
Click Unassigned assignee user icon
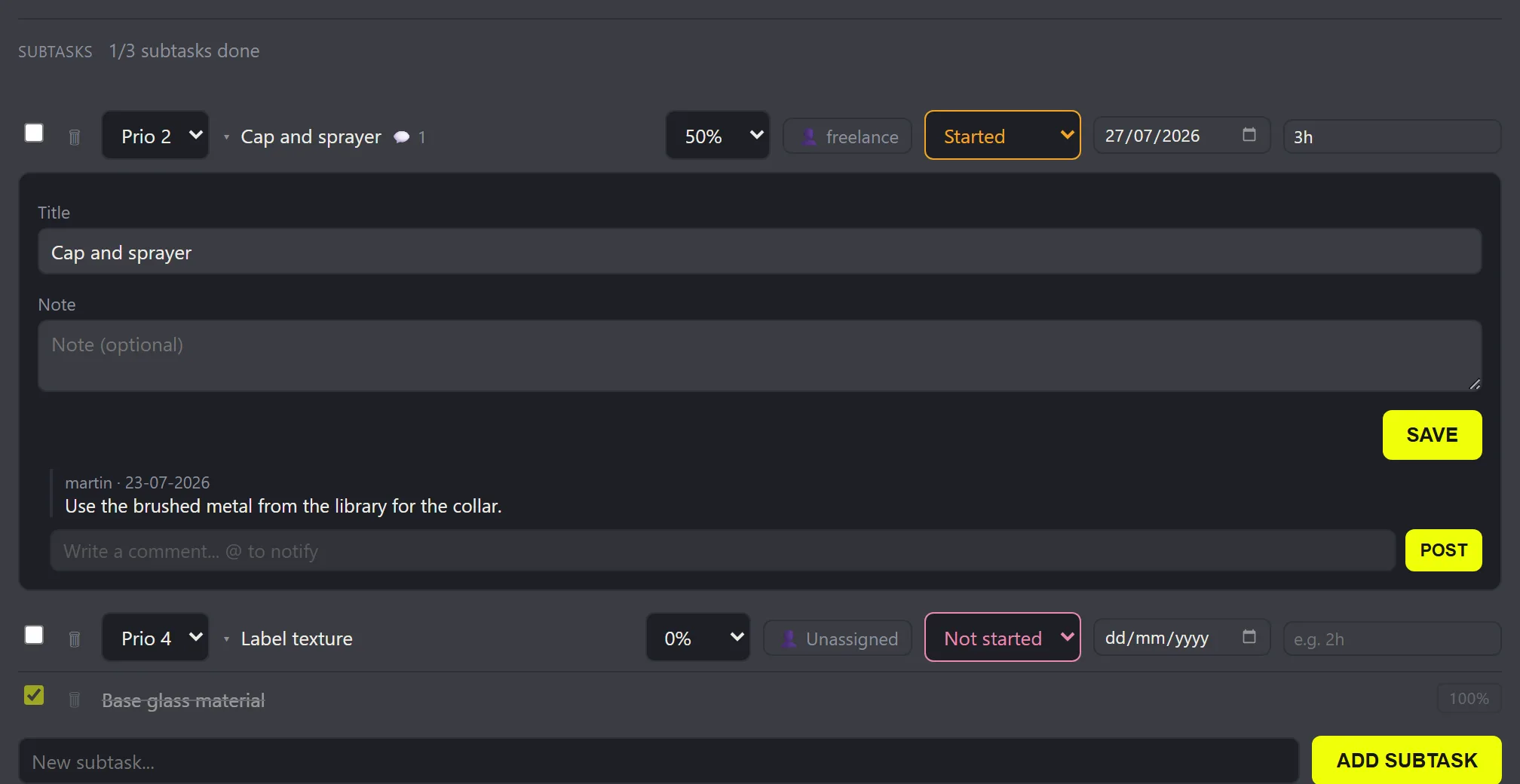789,639
